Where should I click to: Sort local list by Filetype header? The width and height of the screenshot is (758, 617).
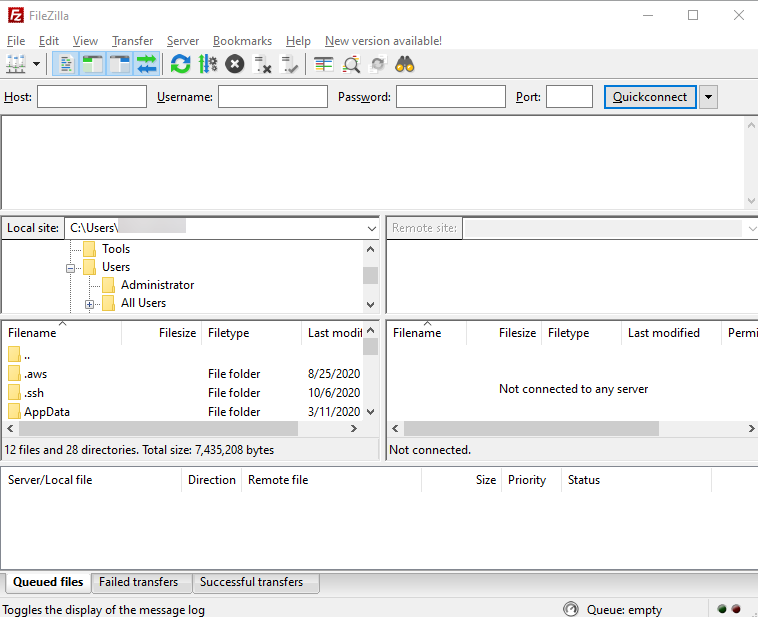(251, 333)
